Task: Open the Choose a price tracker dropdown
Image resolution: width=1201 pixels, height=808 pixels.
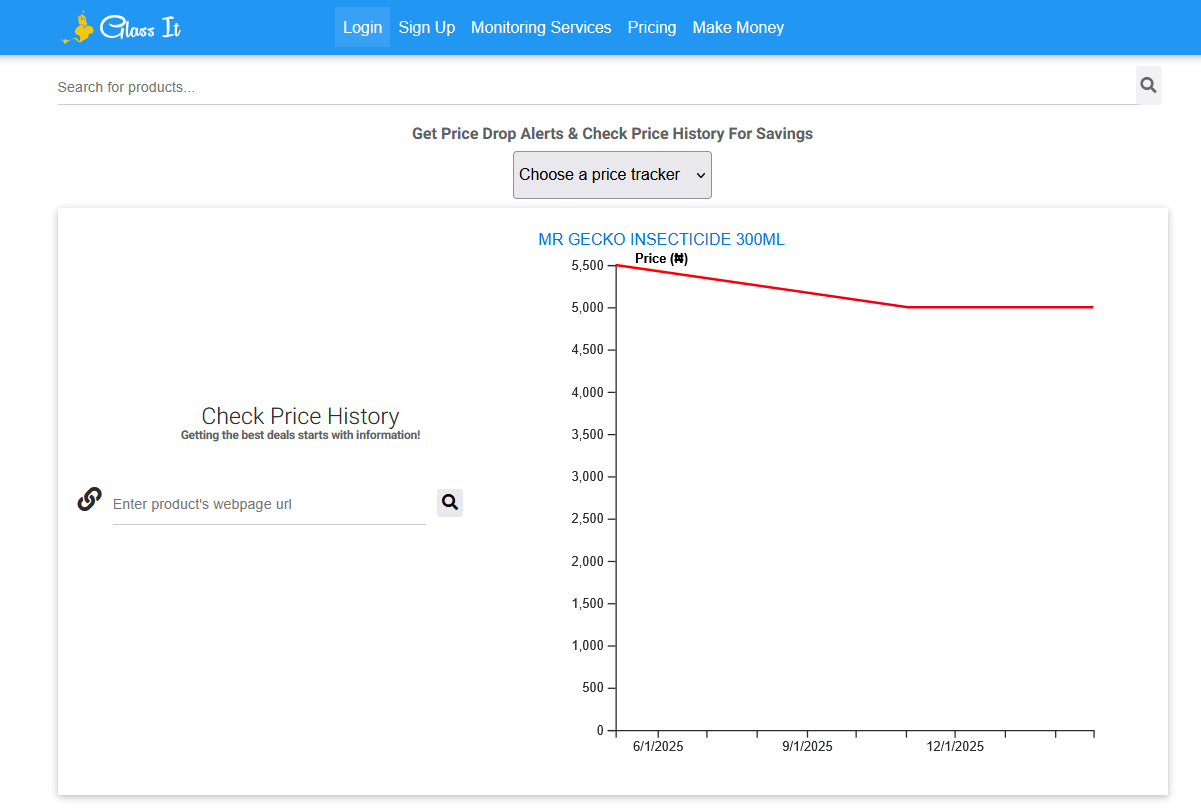Action: tap(612, 175)
